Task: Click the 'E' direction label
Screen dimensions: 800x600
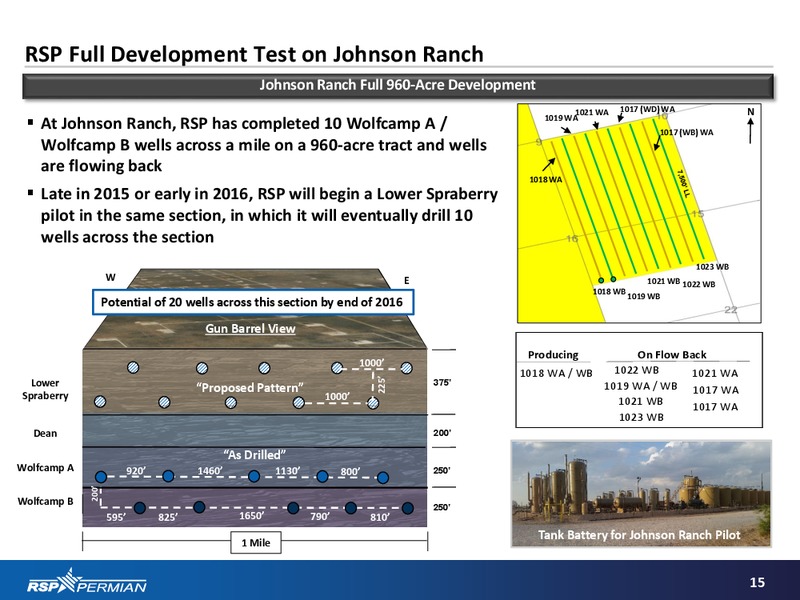Action: tap(407, 281)
